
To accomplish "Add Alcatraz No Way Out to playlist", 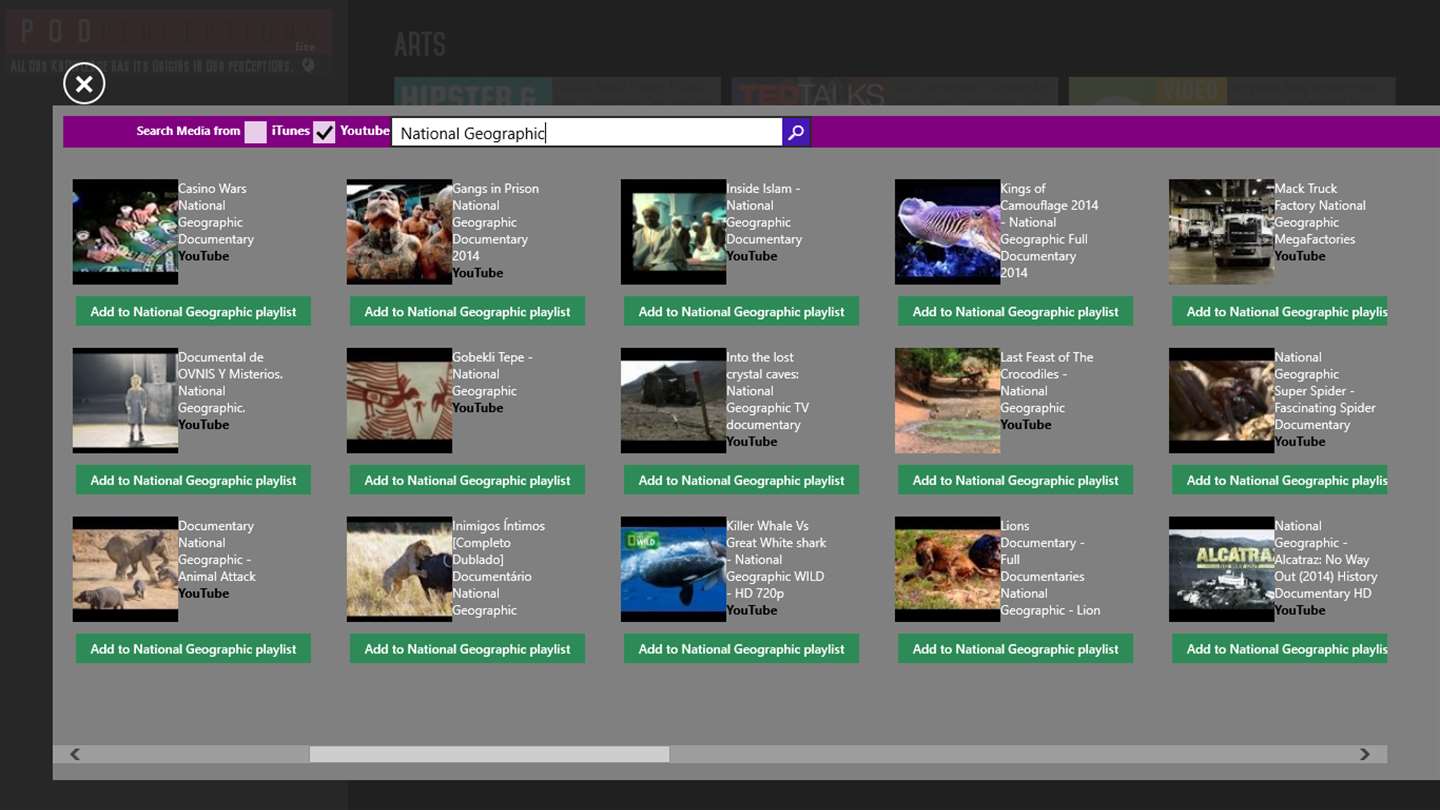I will [x=1280, y=649].
